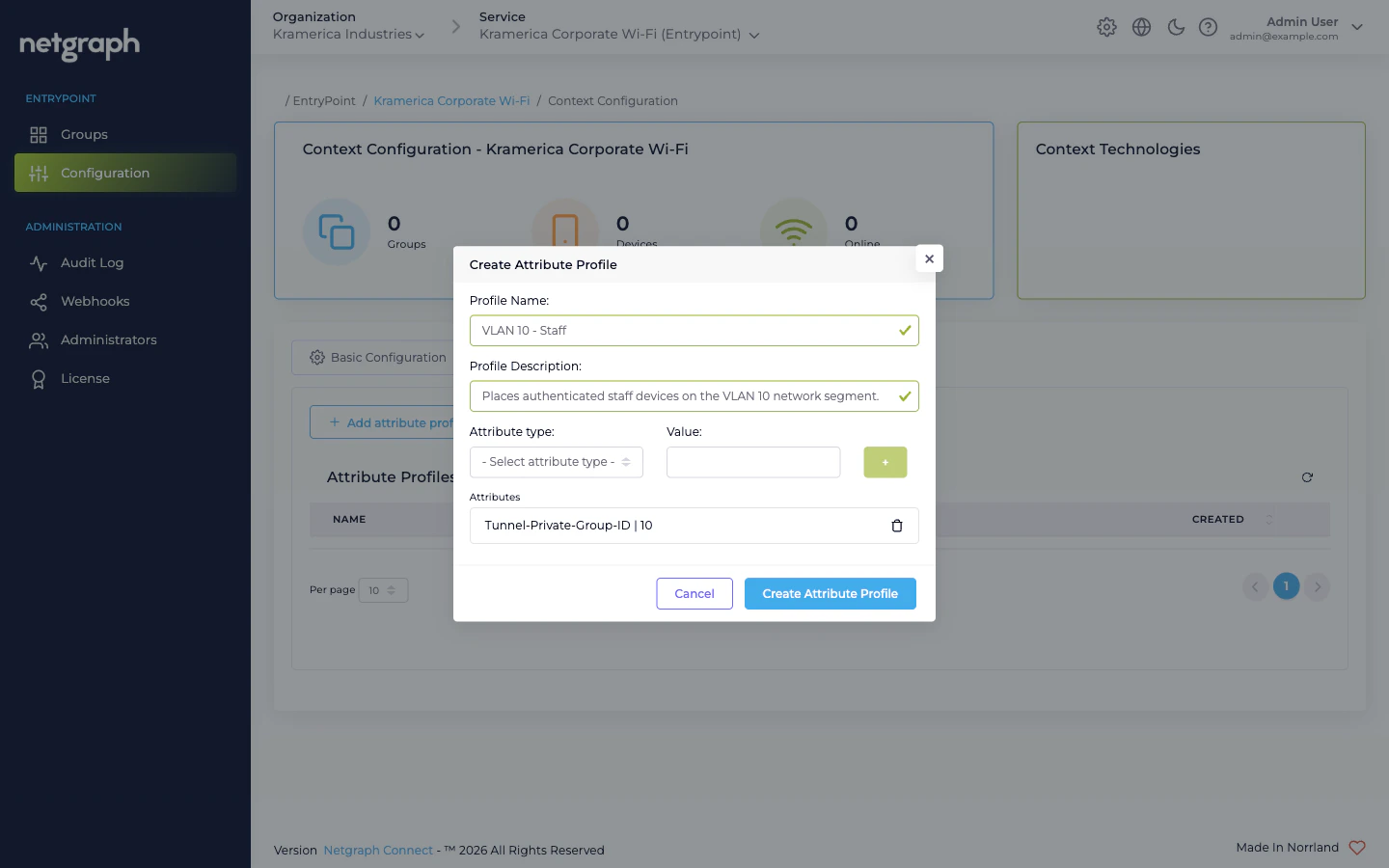
Task: Click the globe language icon
Action: 1141,27
